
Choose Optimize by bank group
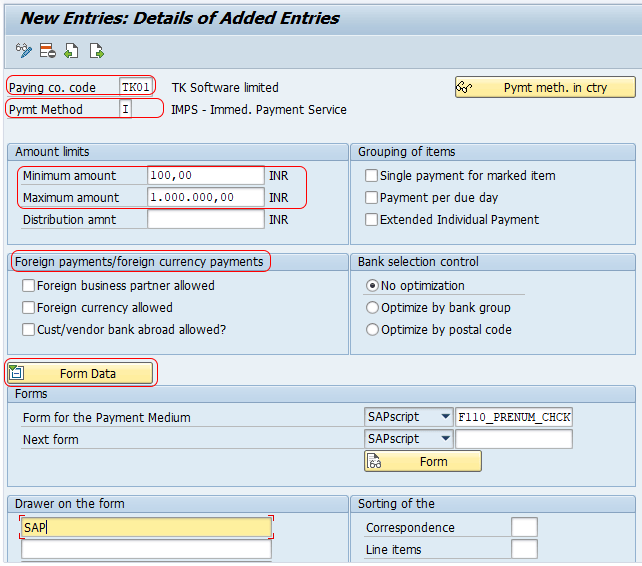pyautogui.click(x=372, y=308)
